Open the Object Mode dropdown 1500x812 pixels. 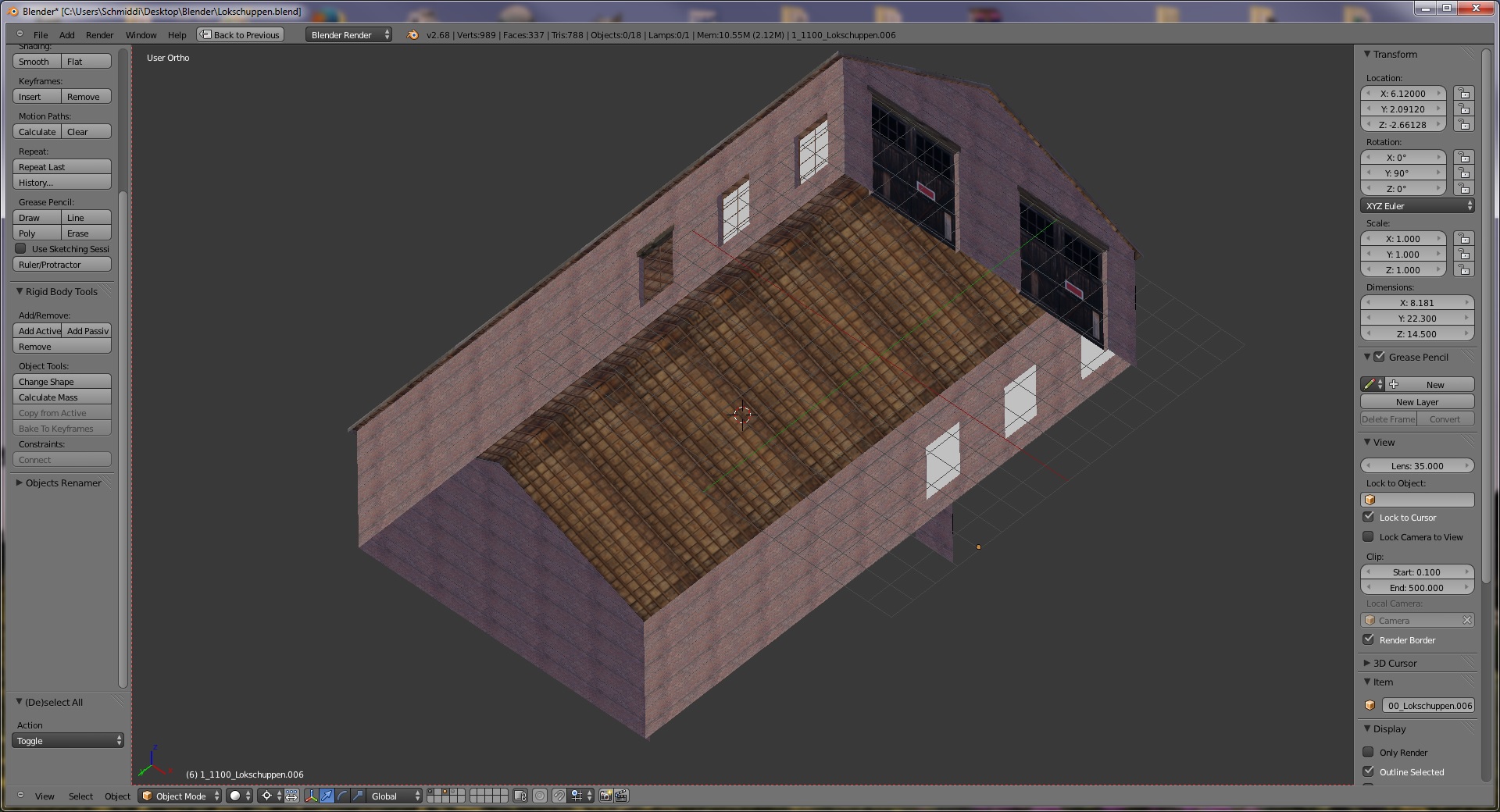tap(180, 796)
